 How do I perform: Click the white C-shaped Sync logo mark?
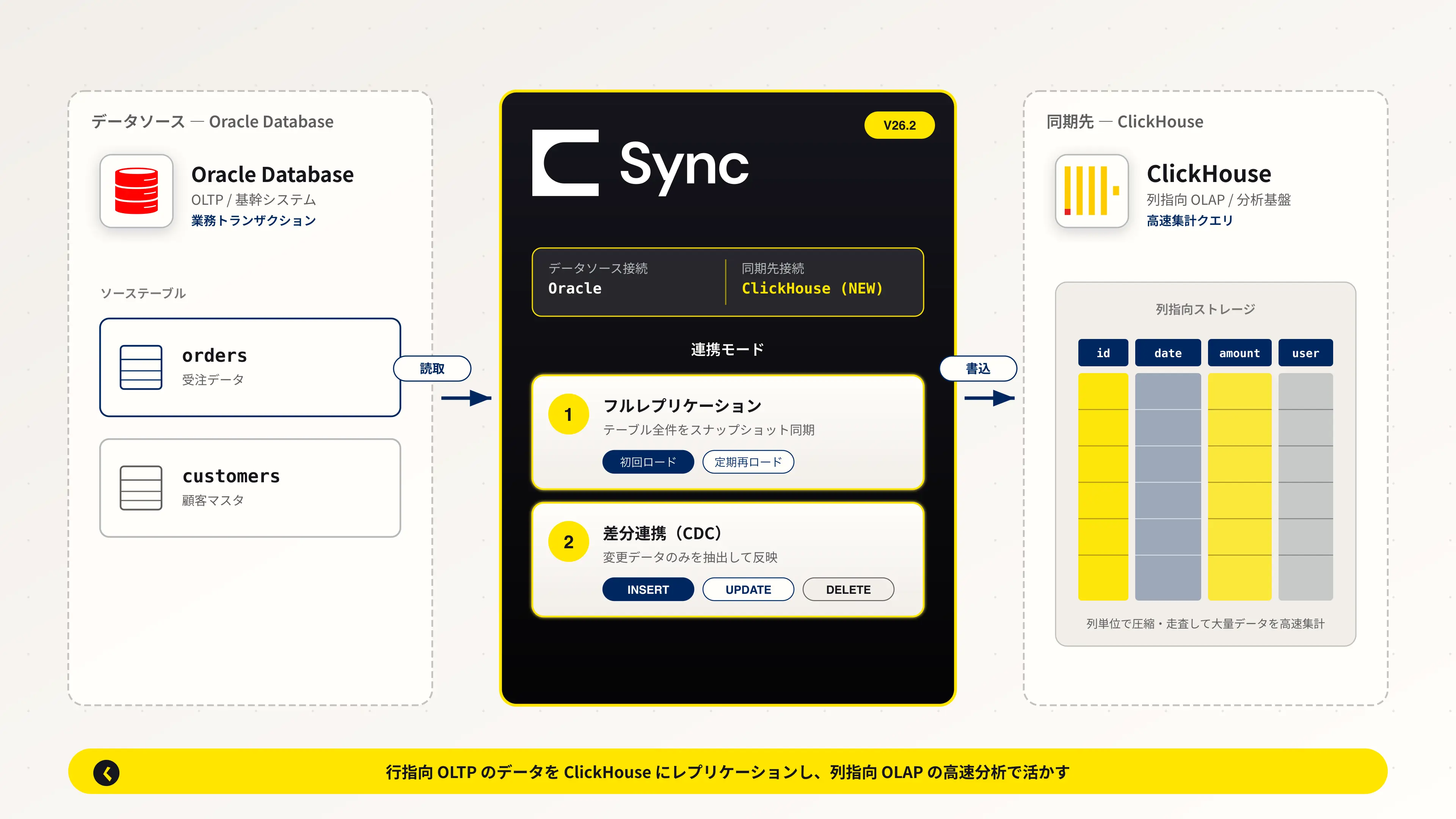click(x=565, y=163)
